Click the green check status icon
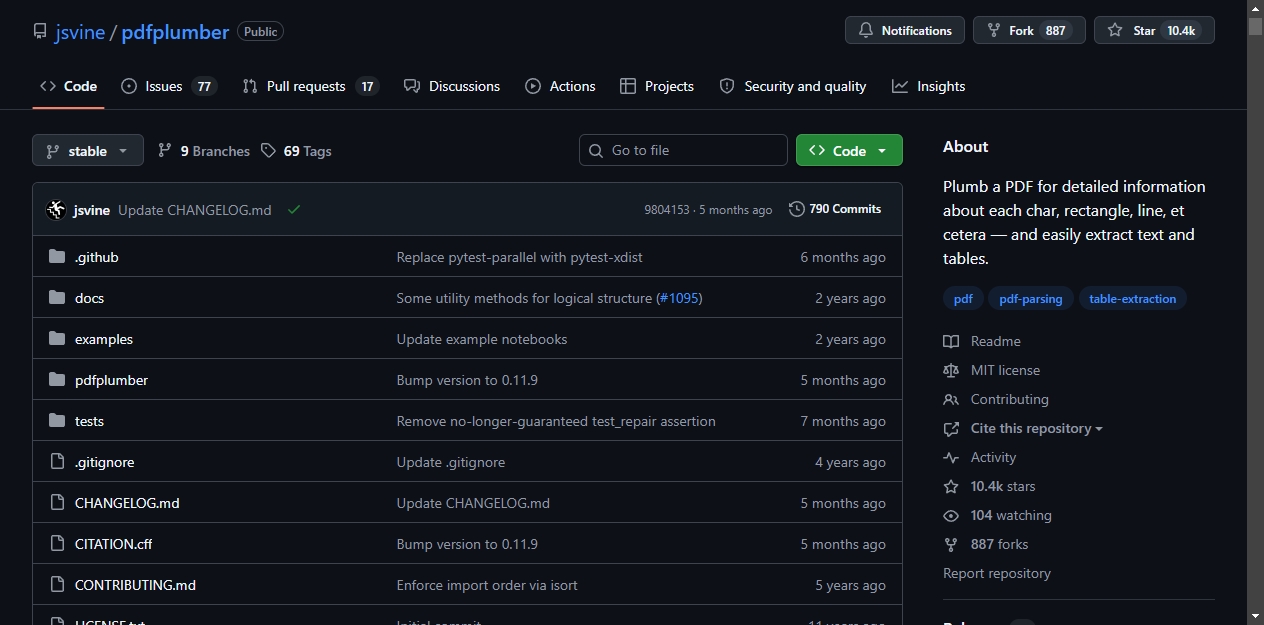 [x=294, y=209]
